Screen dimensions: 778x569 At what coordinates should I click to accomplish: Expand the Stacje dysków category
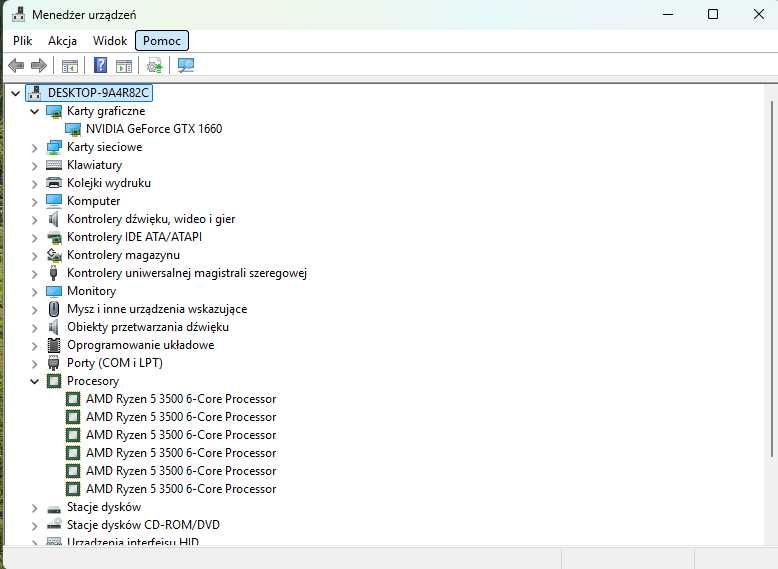34,508
